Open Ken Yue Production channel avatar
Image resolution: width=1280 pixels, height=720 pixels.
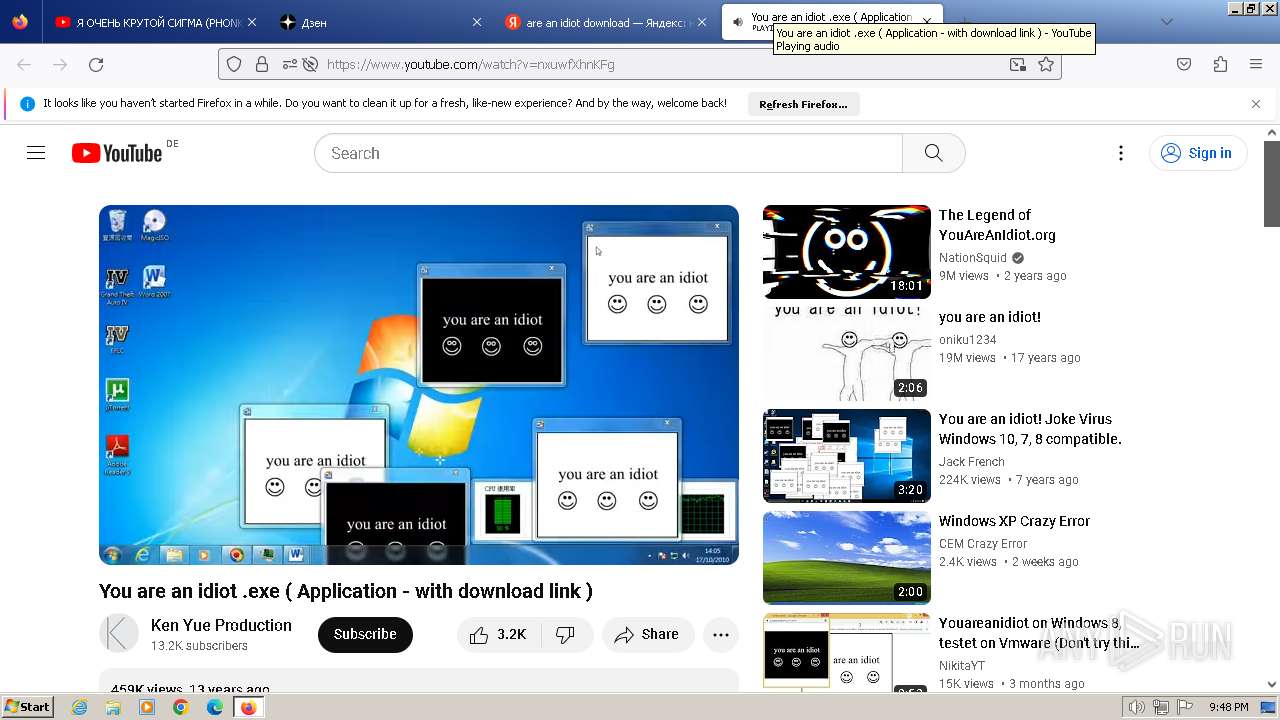(119, 634)
